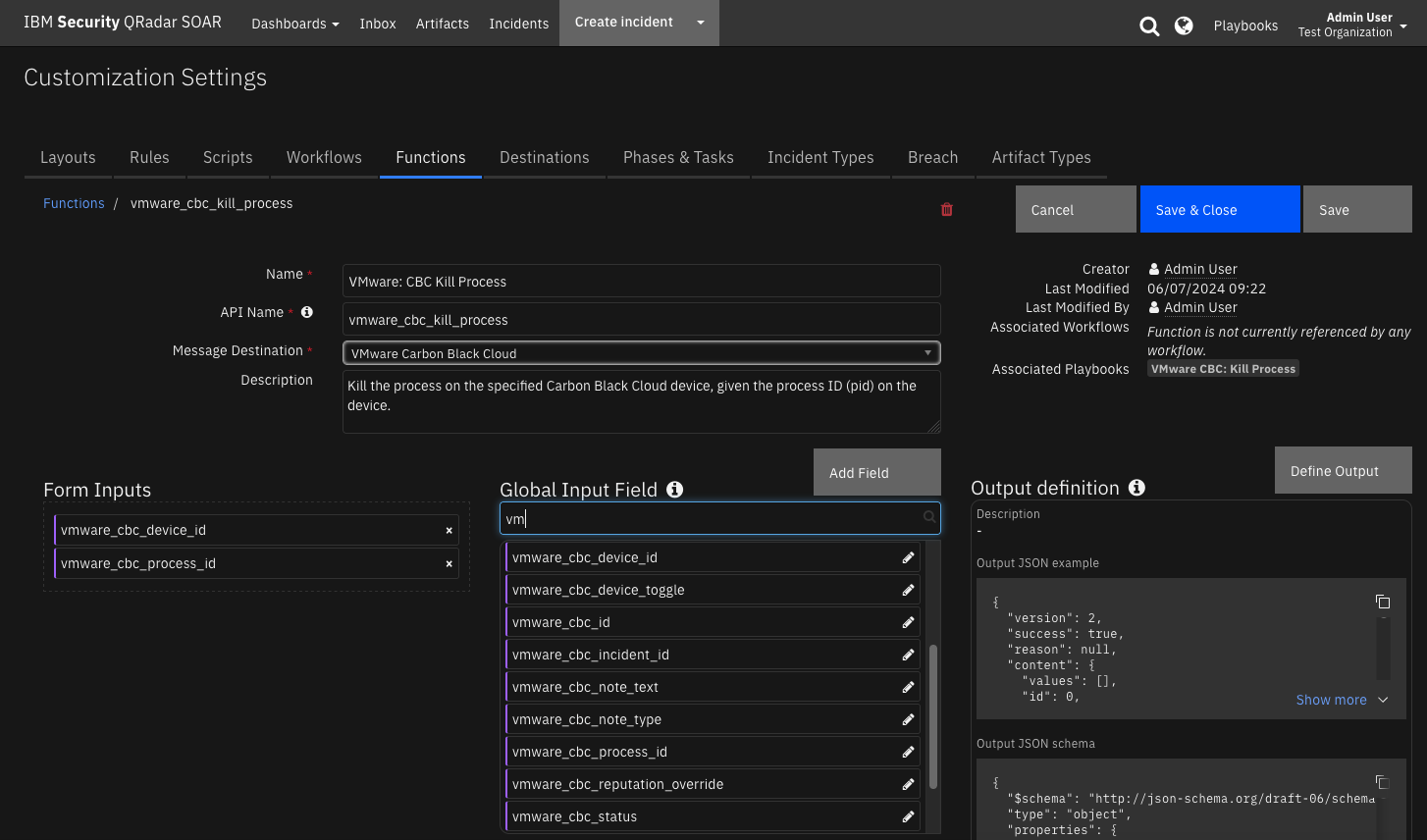Open Creator Admin User link
The image size is (1427, 840).
click(1200, 269)
